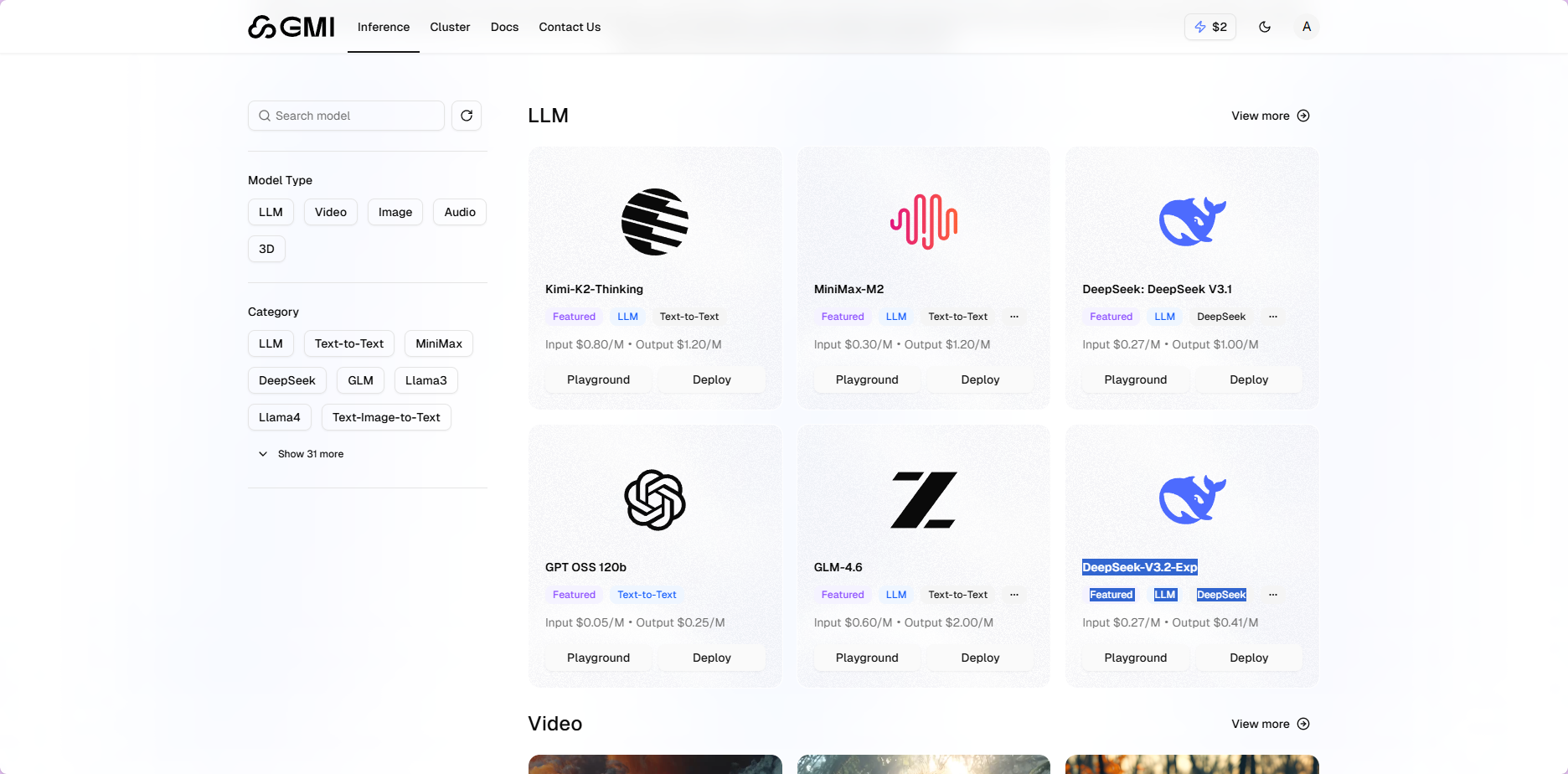This screenshot has height=774, width=1568.
Task: Deploy the DeepSeek-V3.2-Exp model
Action: [1249, 658]
